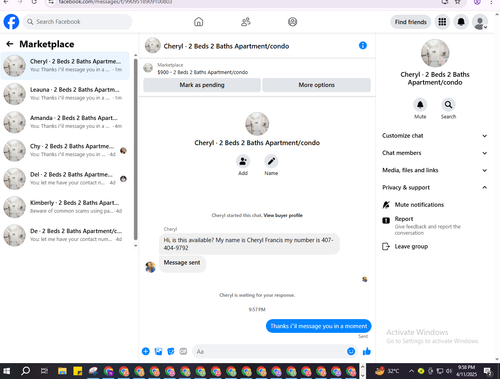Open Windows taskbar search

pos(26,371)
